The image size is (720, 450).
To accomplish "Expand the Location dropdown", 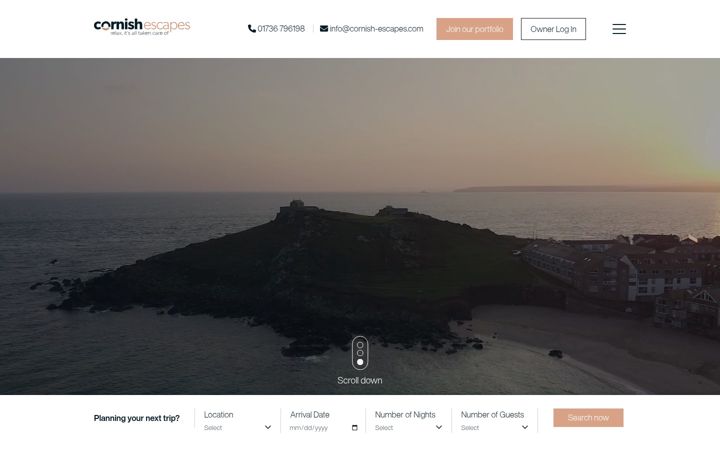I will click(237, 428).
